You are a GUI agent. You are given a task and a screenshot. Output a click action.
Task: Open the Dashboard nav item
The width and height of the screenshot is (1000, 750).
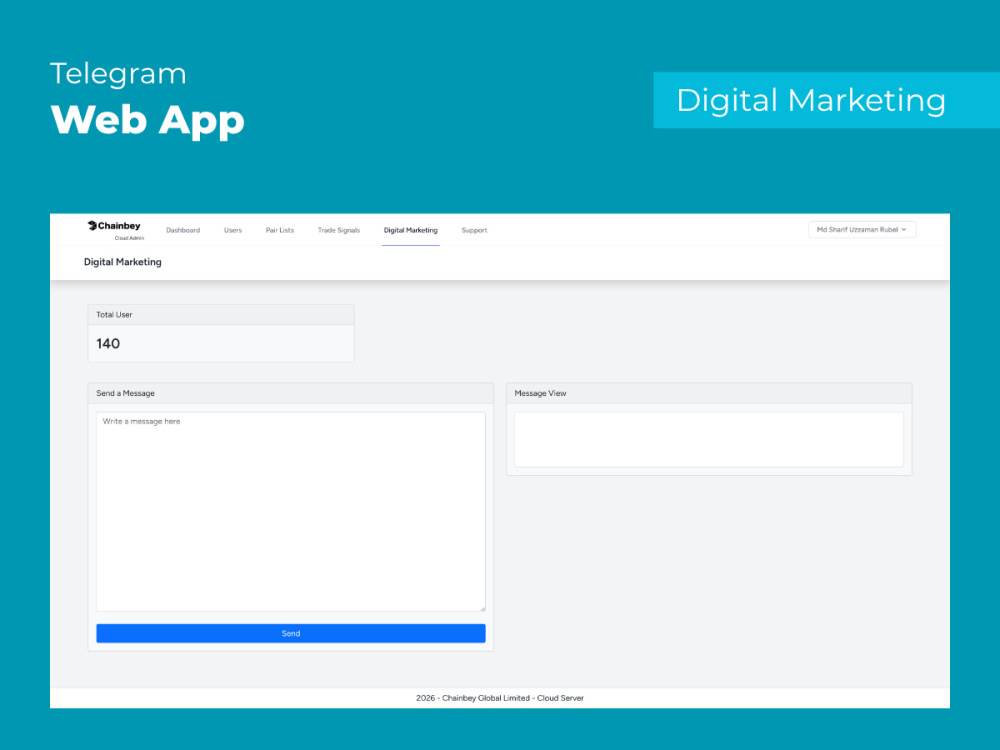[x=183, y=230]
